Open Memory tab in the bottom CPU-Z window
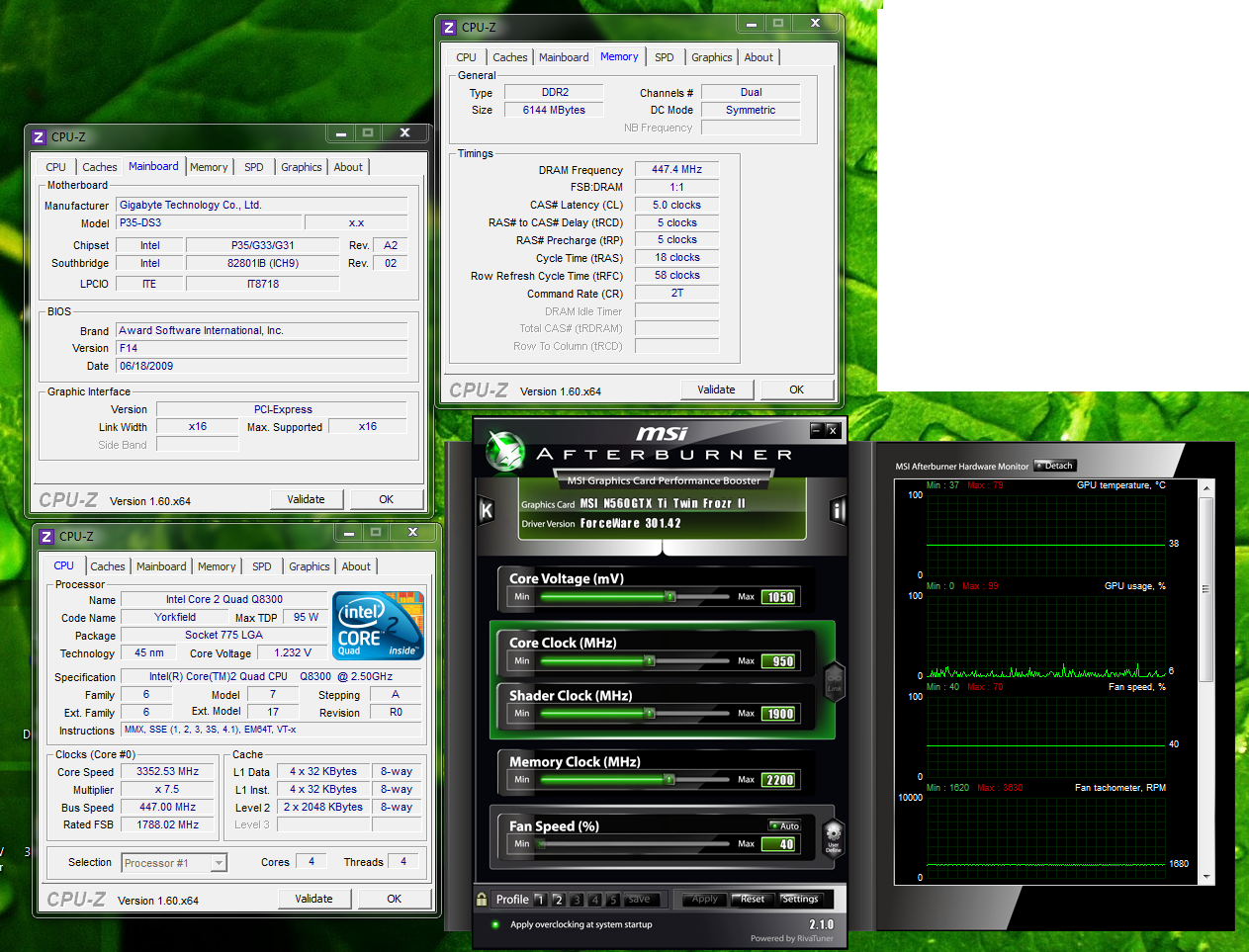Image resolution: width=1249 pixels, height=952 pixels. click(217, 566)
